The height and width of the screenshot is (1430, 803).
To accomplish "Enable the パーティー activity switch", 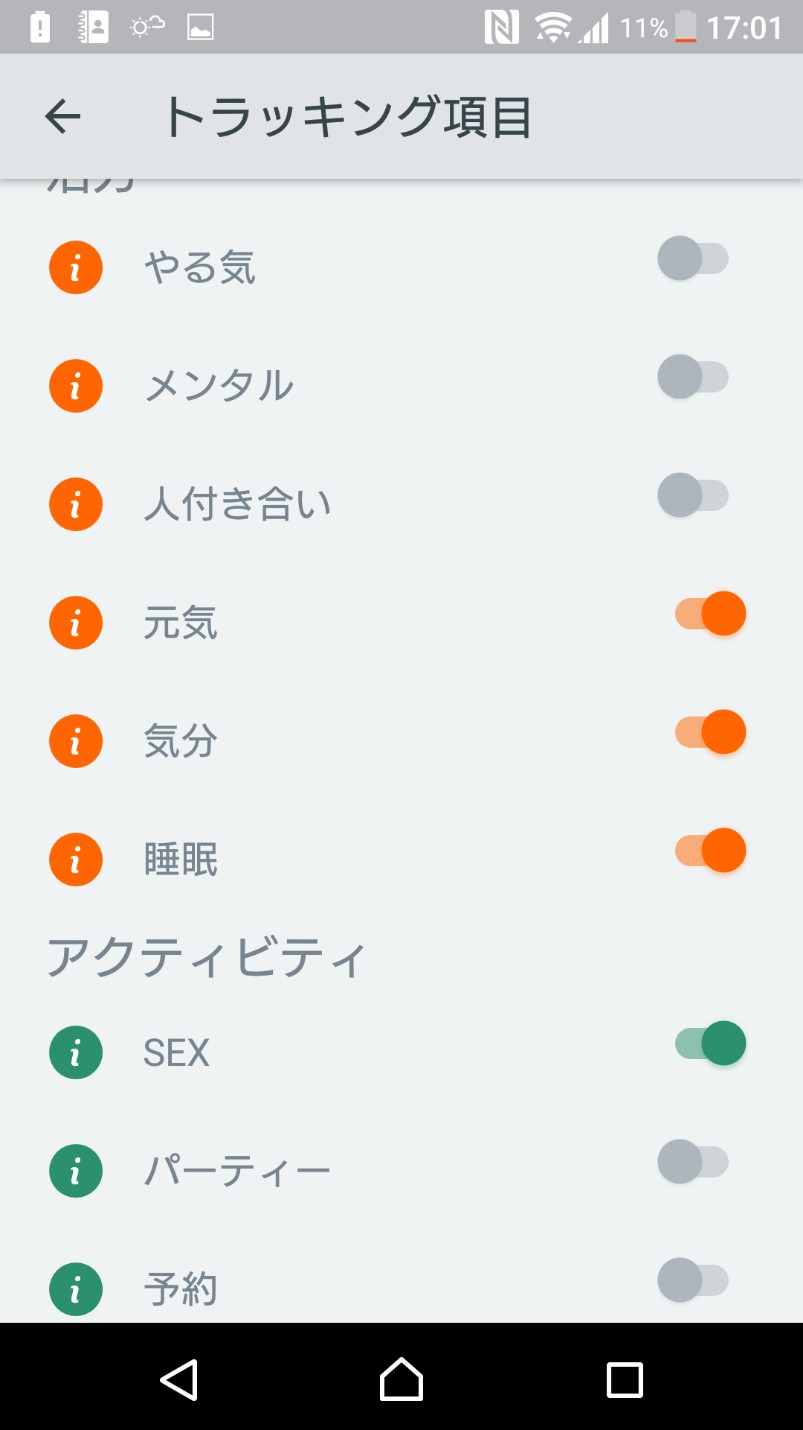I will (x=693, y=1161).
